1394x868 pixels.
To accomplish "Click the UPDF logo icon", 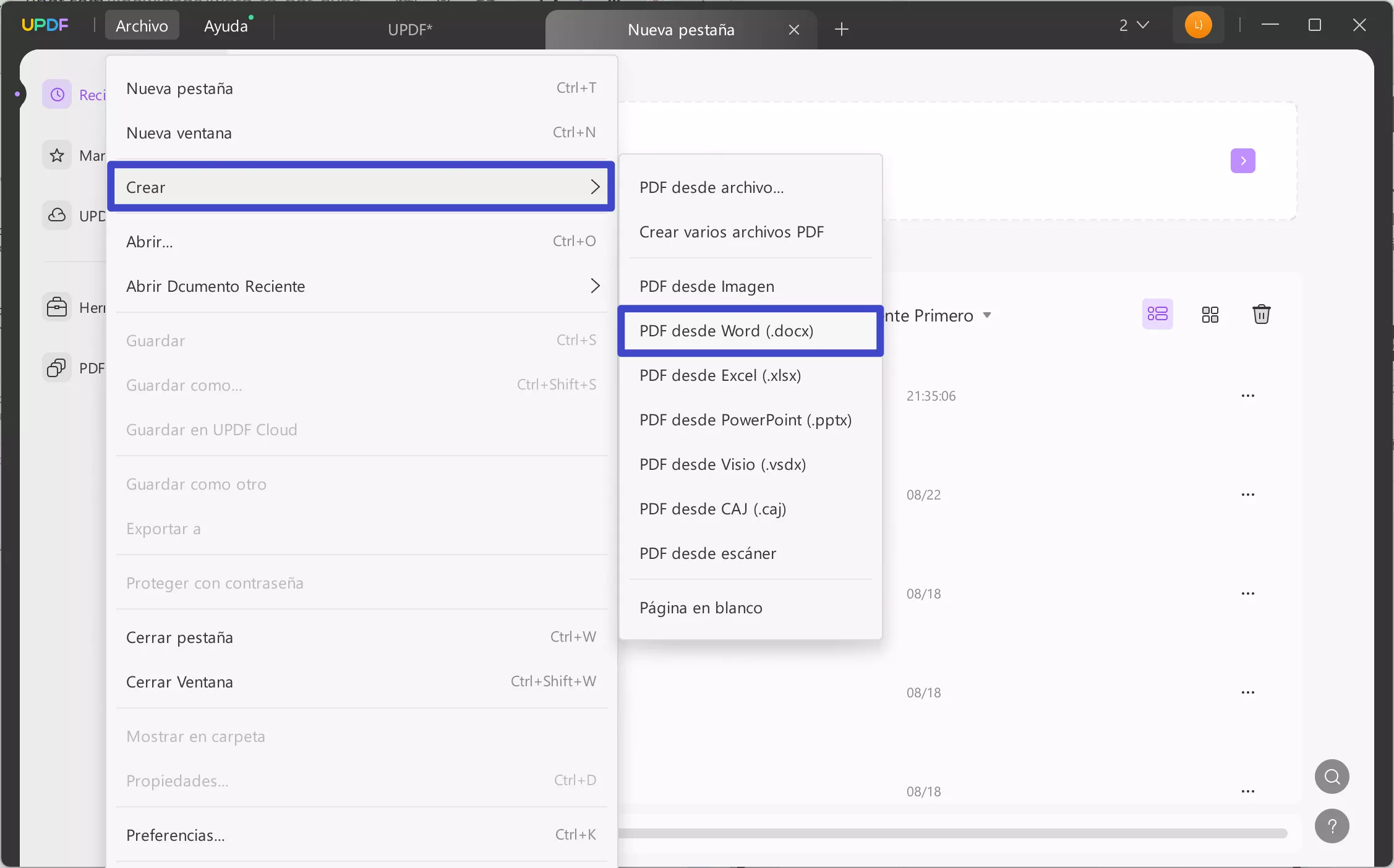I will (x=45, y=25).
